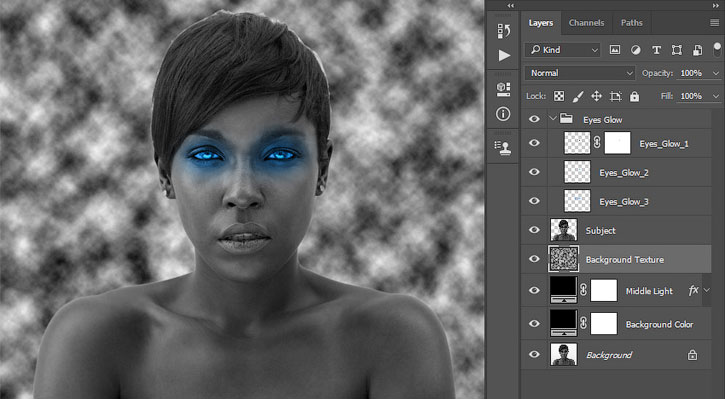Screen dimensions: 725x399
Task: Open the 3D panel icon
Action: [x=504, y=89]
